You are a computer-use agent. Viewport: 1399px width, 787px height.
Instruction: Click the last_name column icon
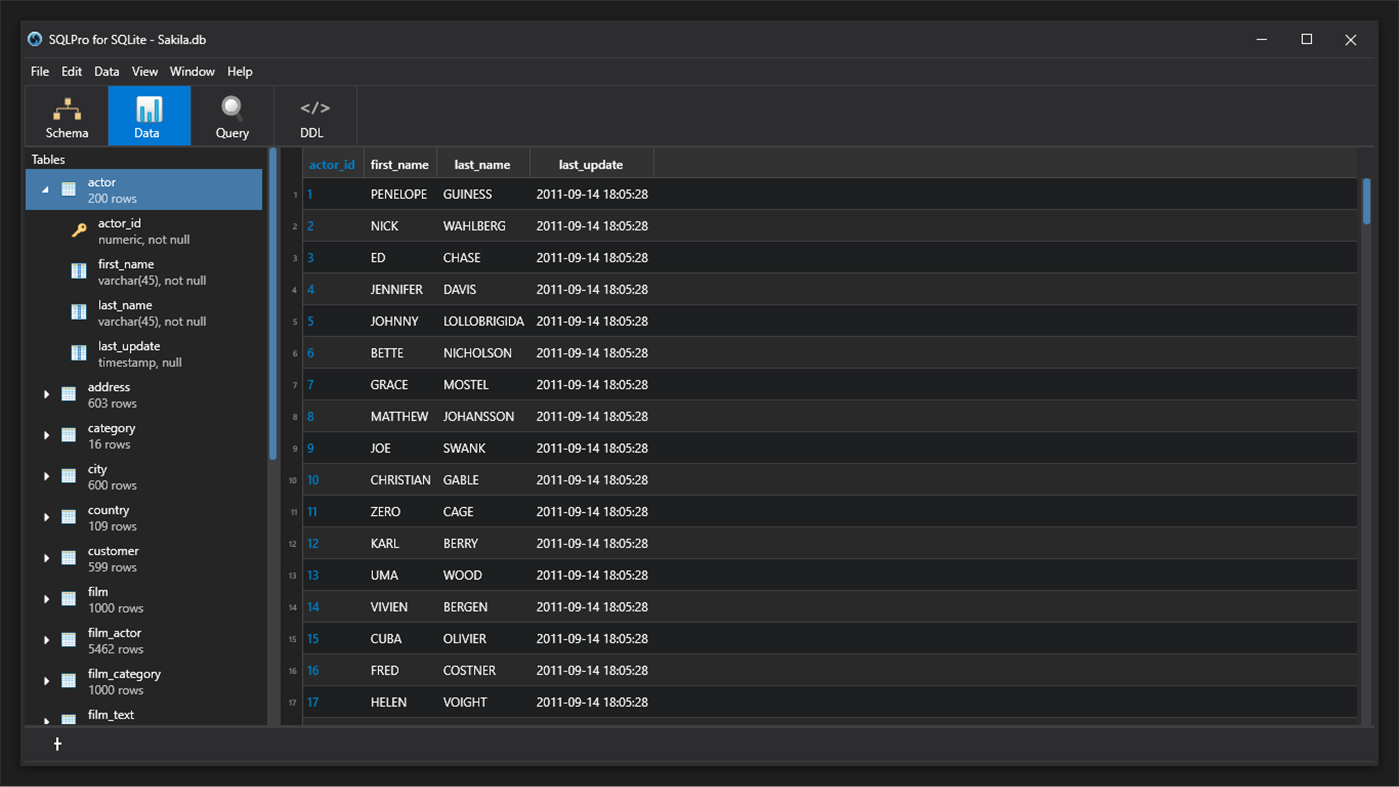coord(79,312)
